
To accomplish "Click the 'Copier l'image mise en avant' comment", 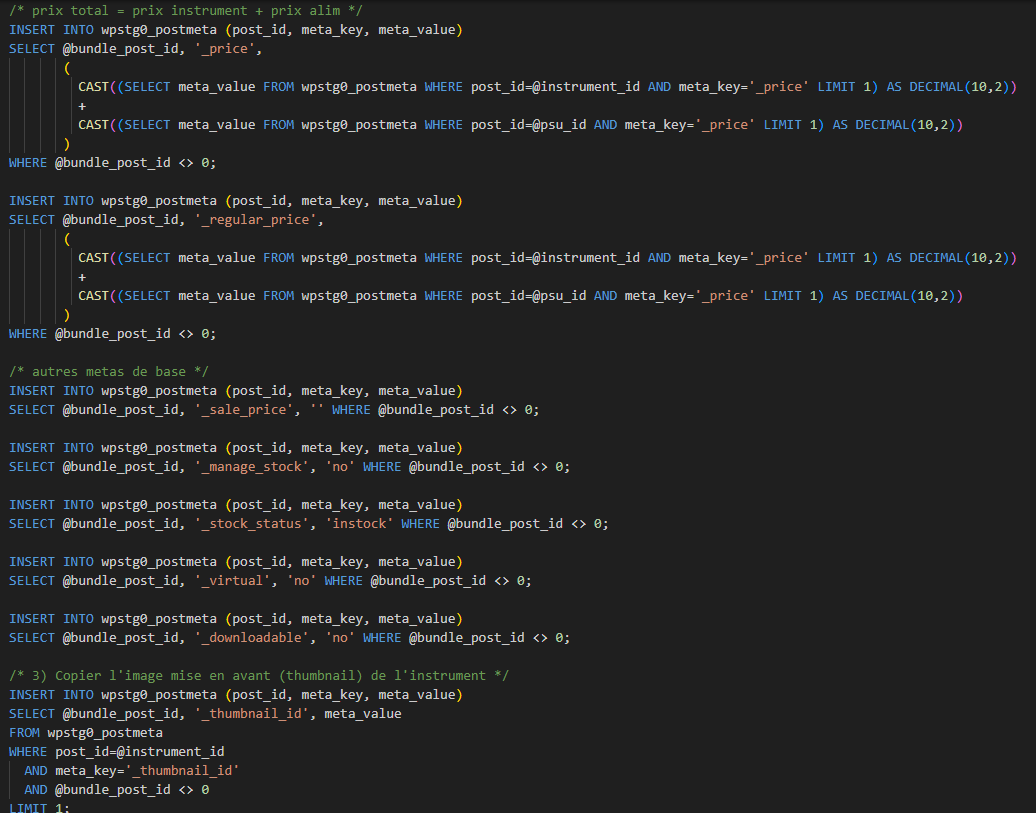I will coord(258,676).
